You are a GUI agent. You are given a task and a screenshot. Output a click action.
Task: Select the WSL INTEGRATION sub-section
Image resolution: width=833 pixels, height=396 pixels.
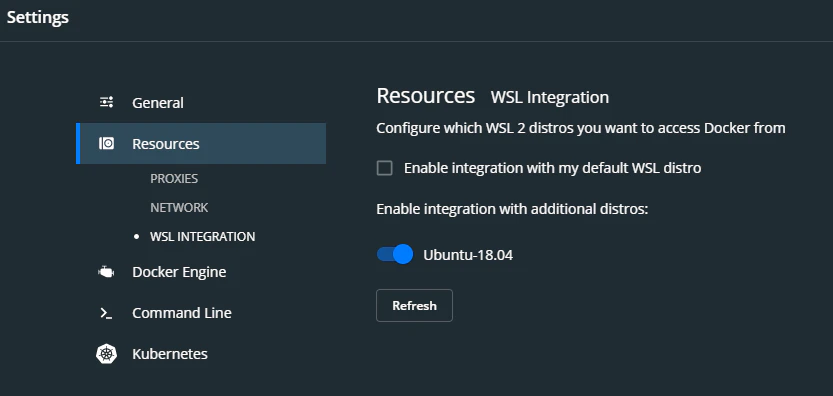202,237
